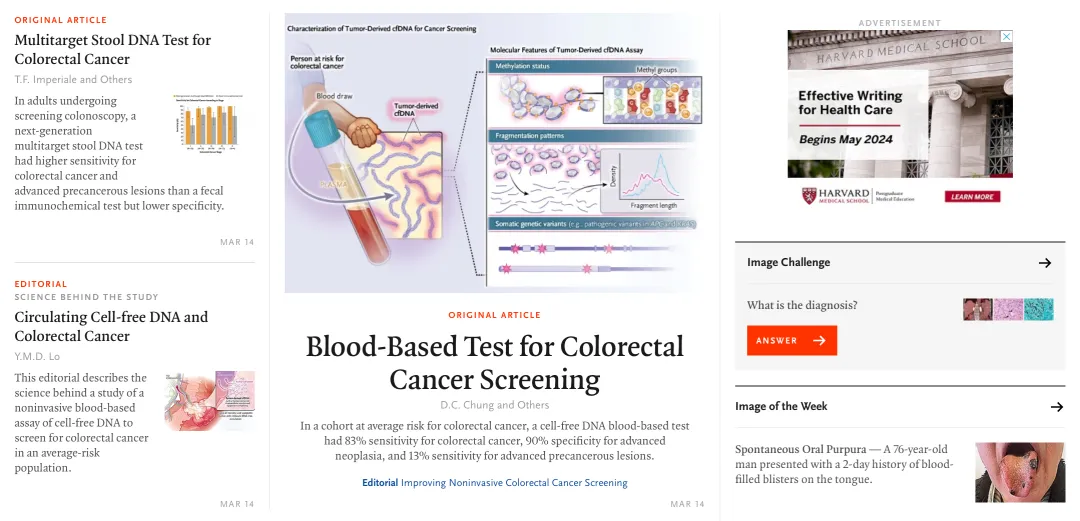
Task: Click the cell-free DNA editorial illustration thumbnail
Action: (x=210, y=400)
